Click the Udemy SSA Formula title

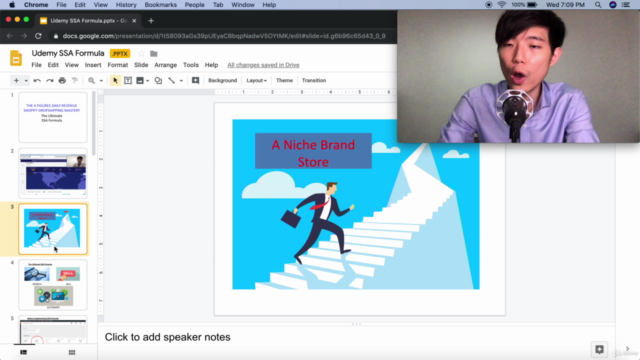pyautogui.click(x=68, y=53)
